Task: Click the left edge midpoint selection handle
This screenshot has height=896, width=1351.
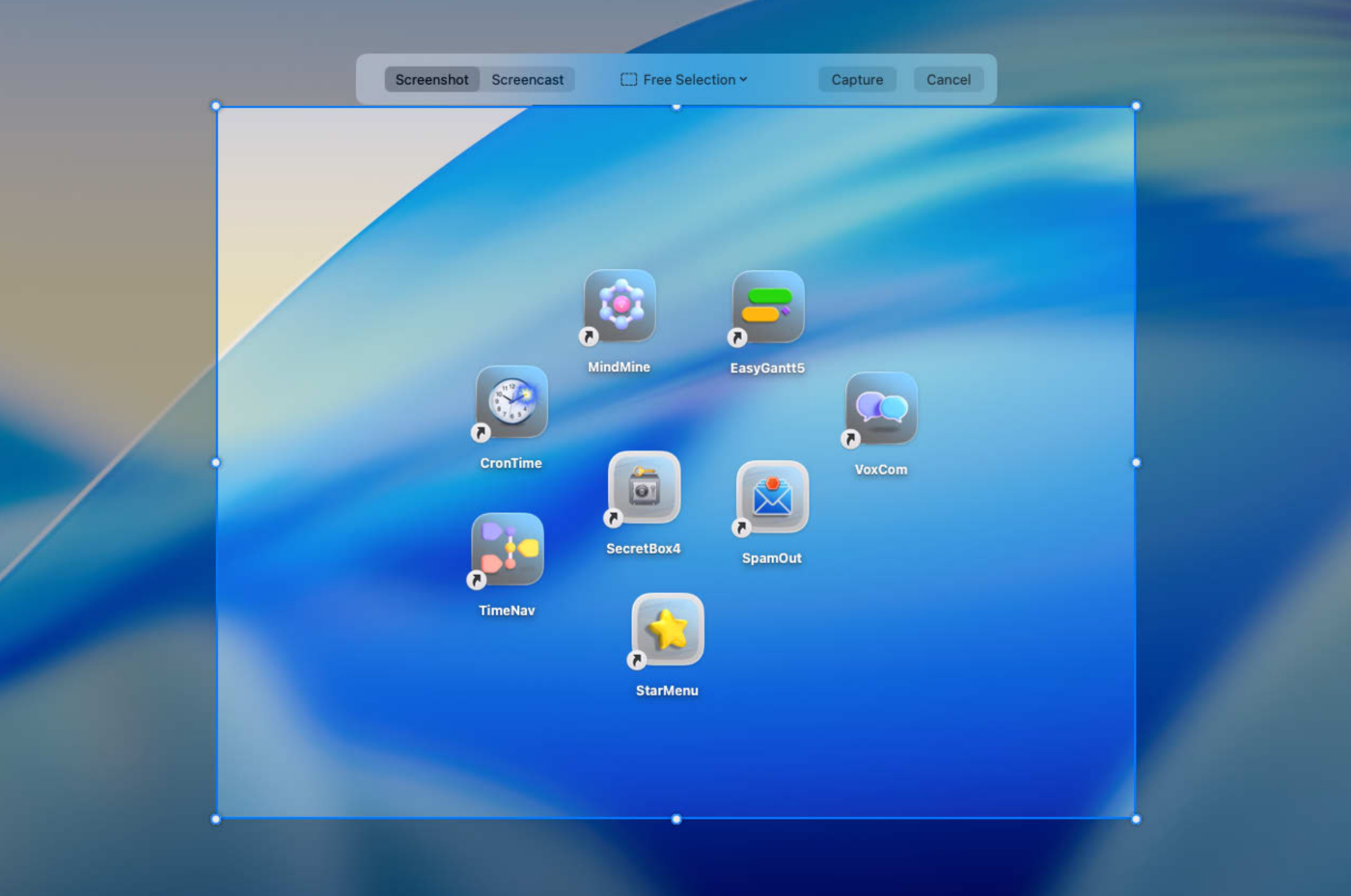Action: (216, 463)
